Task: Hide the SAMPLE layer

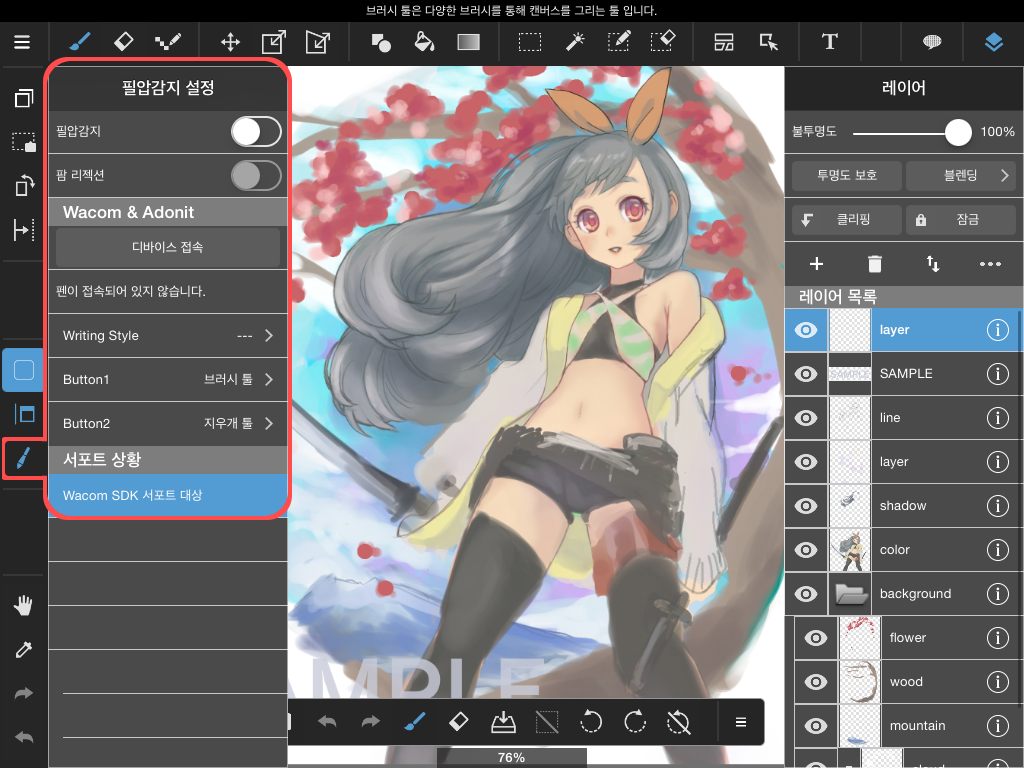Action: coord(806,374)
